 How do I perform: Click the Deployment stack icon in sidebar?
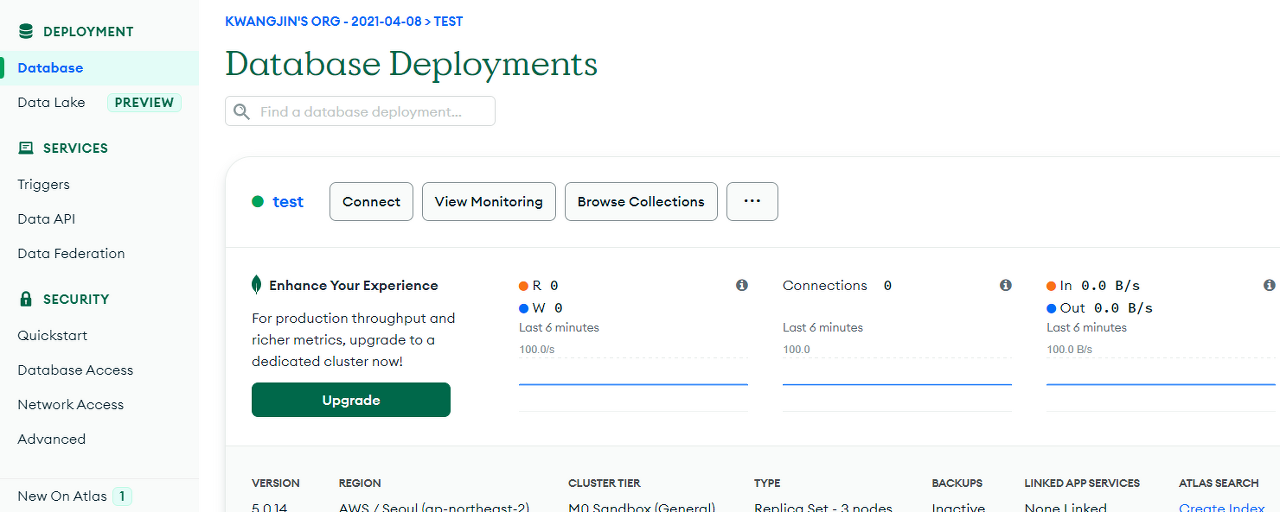(26, 31)
